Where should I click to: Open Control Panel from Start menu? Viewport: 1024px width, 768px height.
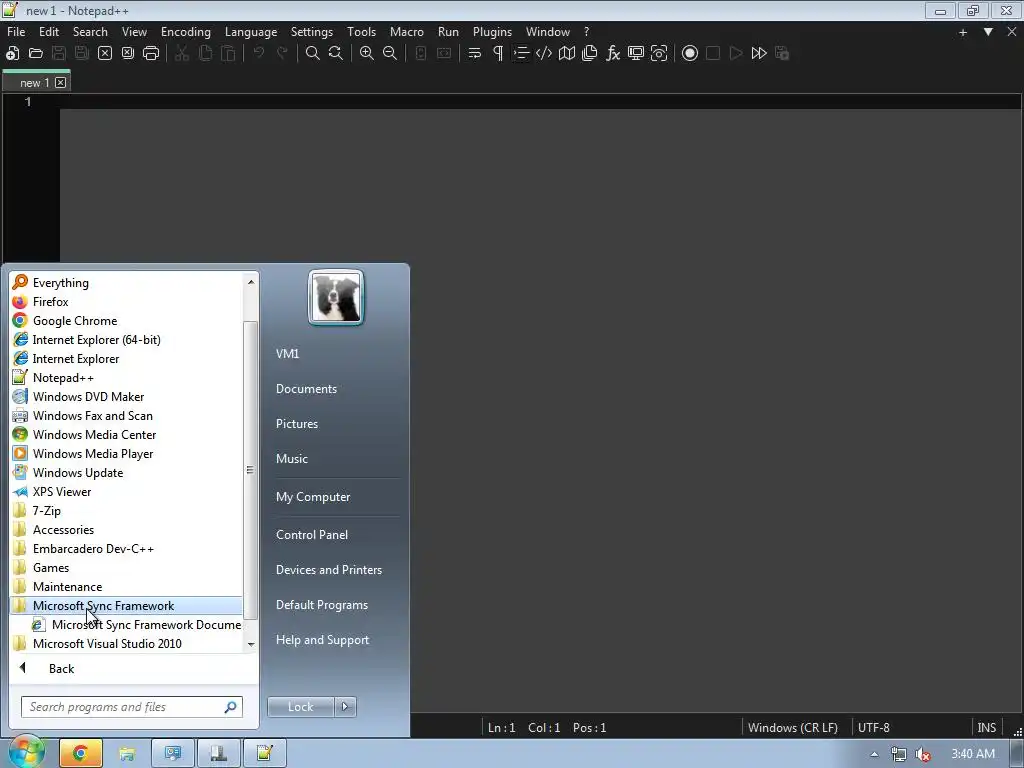[x=312, y=534]
